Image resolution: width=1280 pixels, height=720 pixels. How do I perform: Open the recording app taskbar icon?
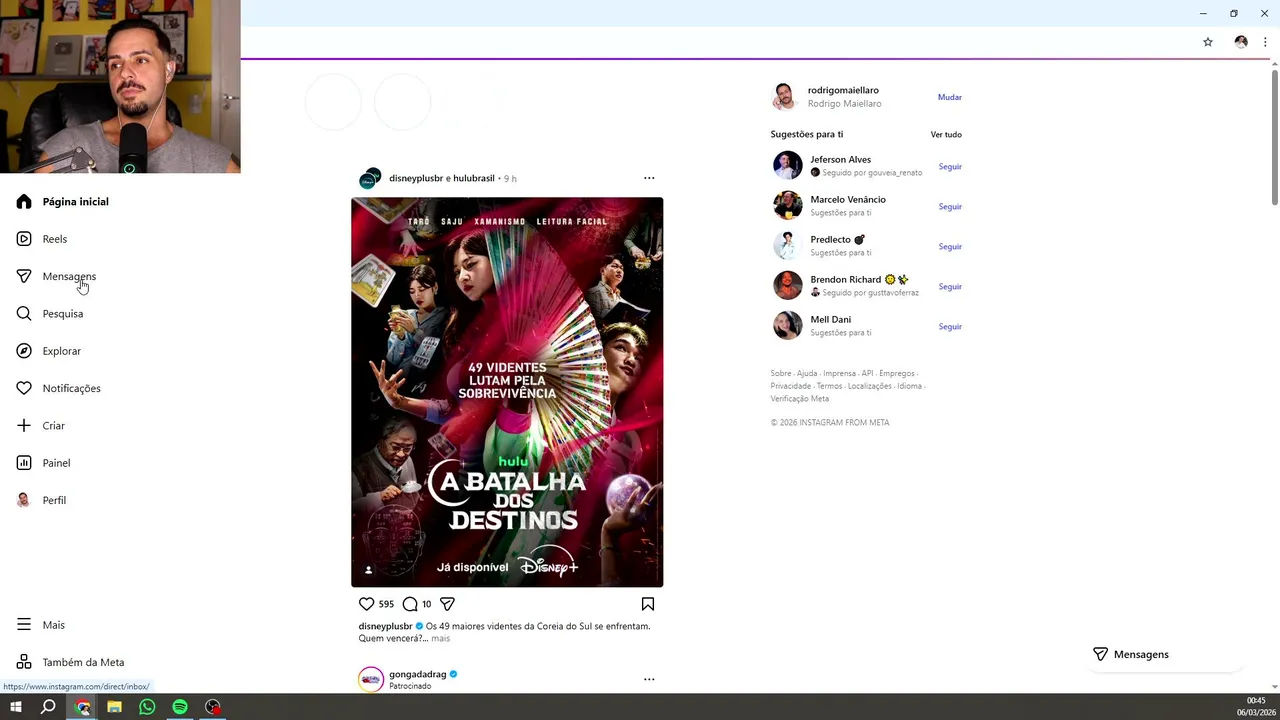tap(213, 707)
